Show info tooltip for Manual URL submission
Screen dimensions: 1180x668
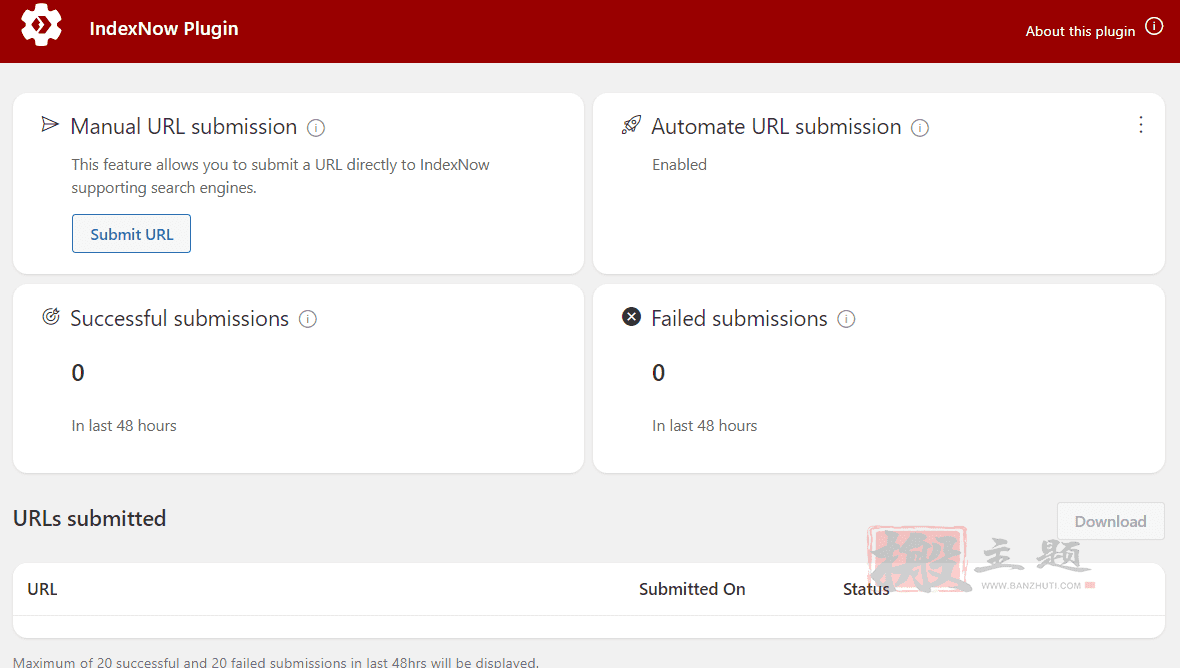(x=316, y=128)
